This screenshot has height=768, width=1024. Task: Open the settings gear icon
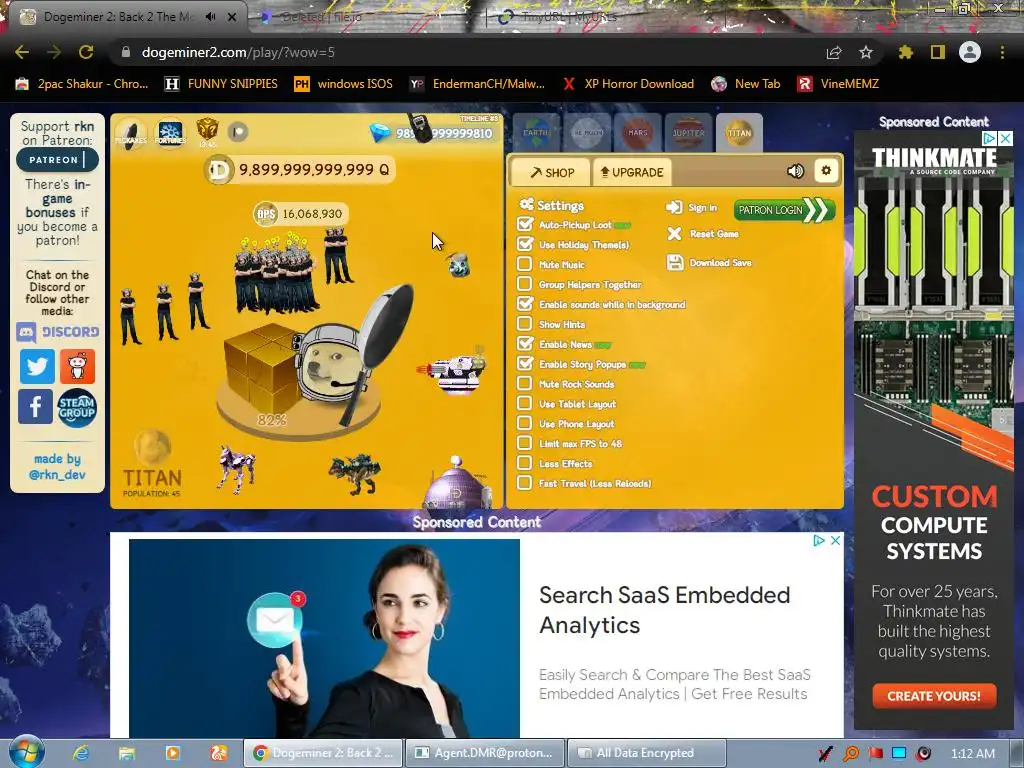coord(826,171)
